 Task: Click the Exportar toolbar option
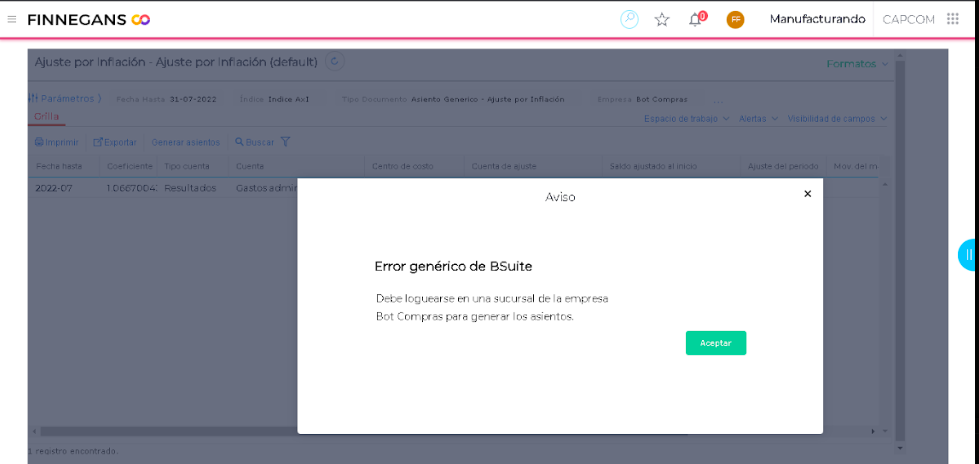coord(115,142)
